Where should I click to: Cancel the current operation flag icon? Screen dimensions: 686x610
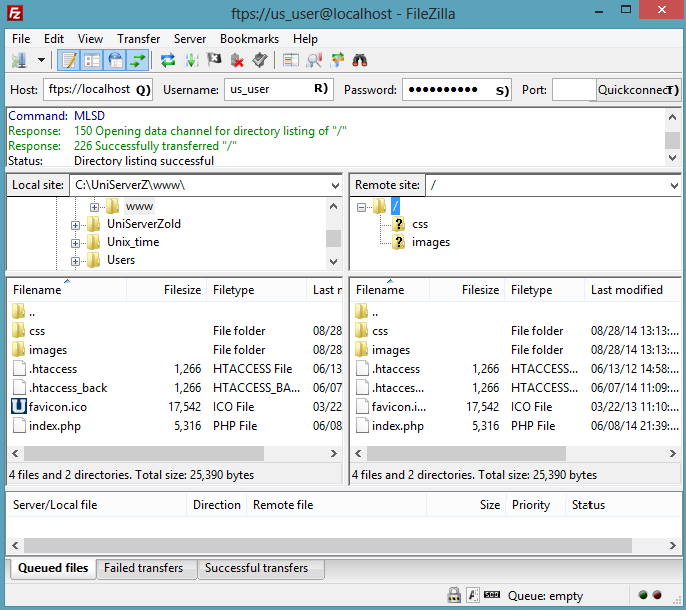coord(214,60)
